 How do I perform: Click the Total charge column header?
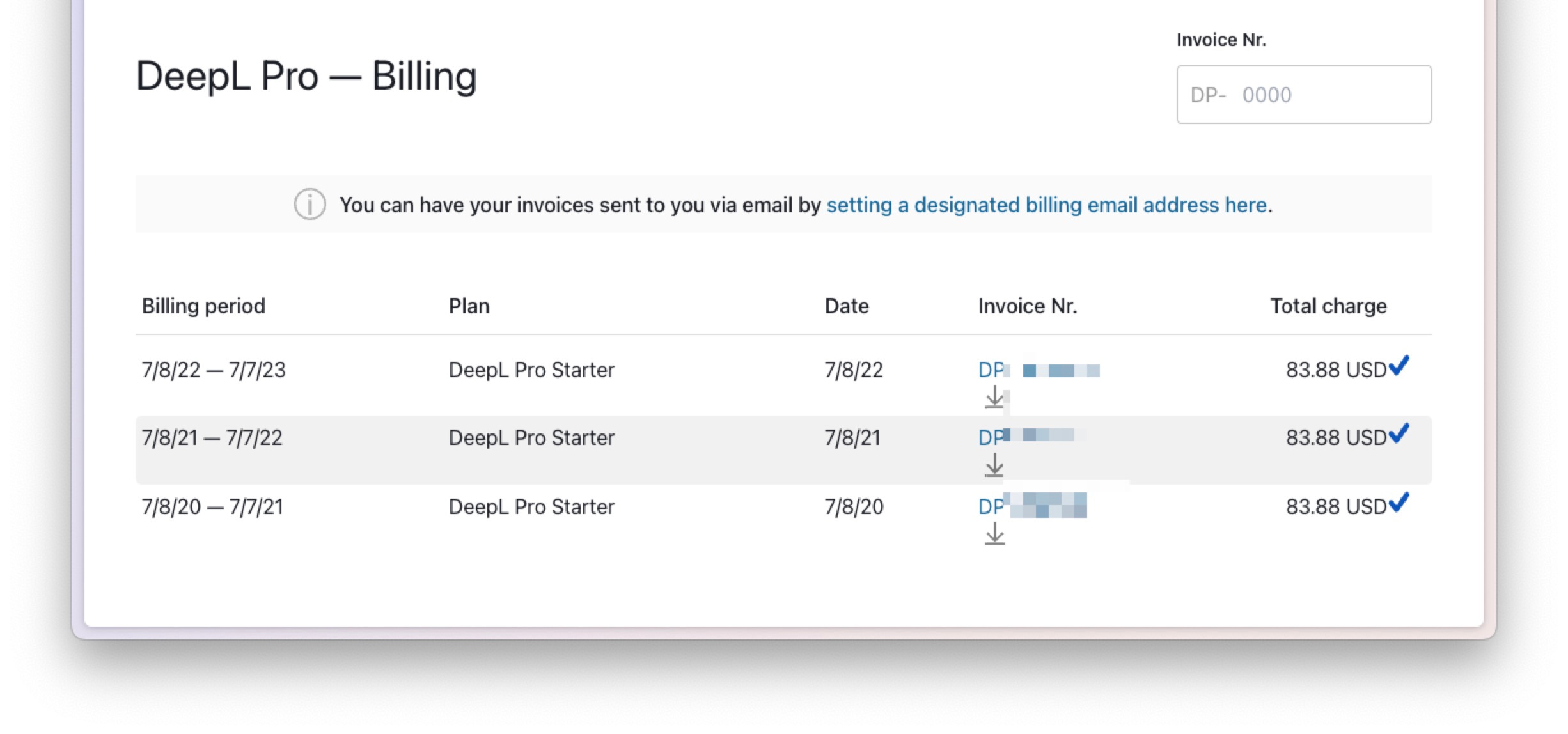coord(1328,306)
